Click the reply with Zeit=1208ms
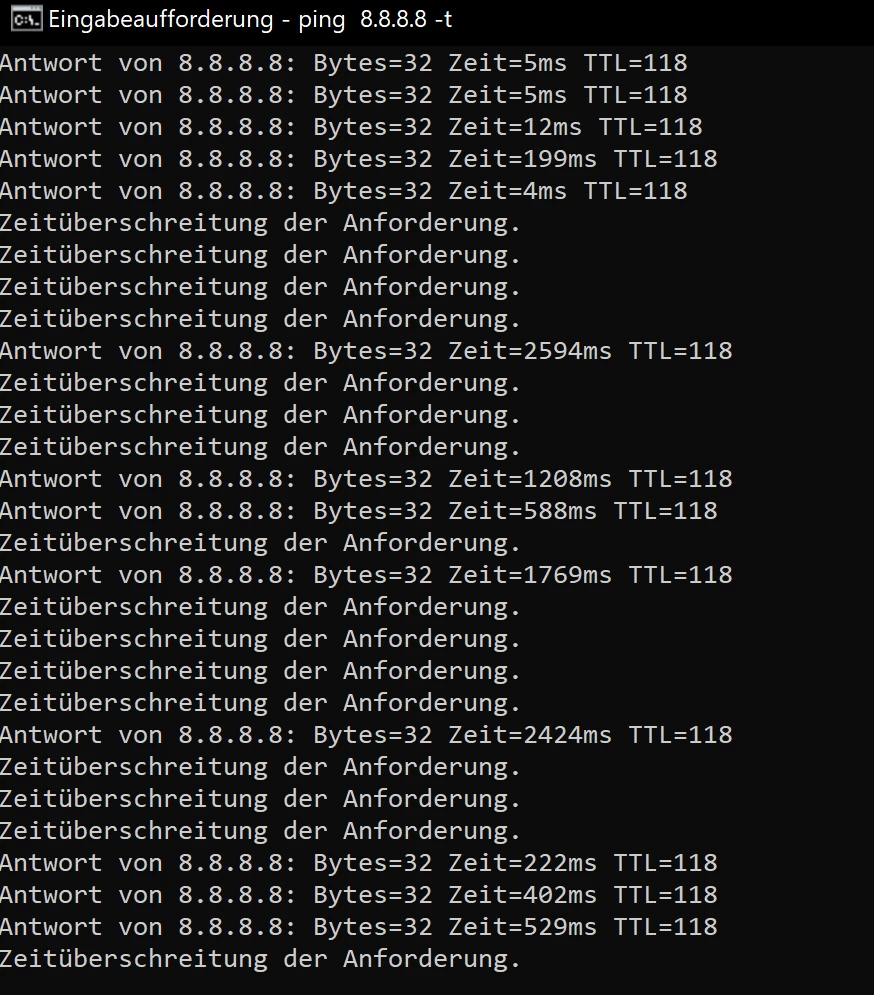 pos(366,479)
